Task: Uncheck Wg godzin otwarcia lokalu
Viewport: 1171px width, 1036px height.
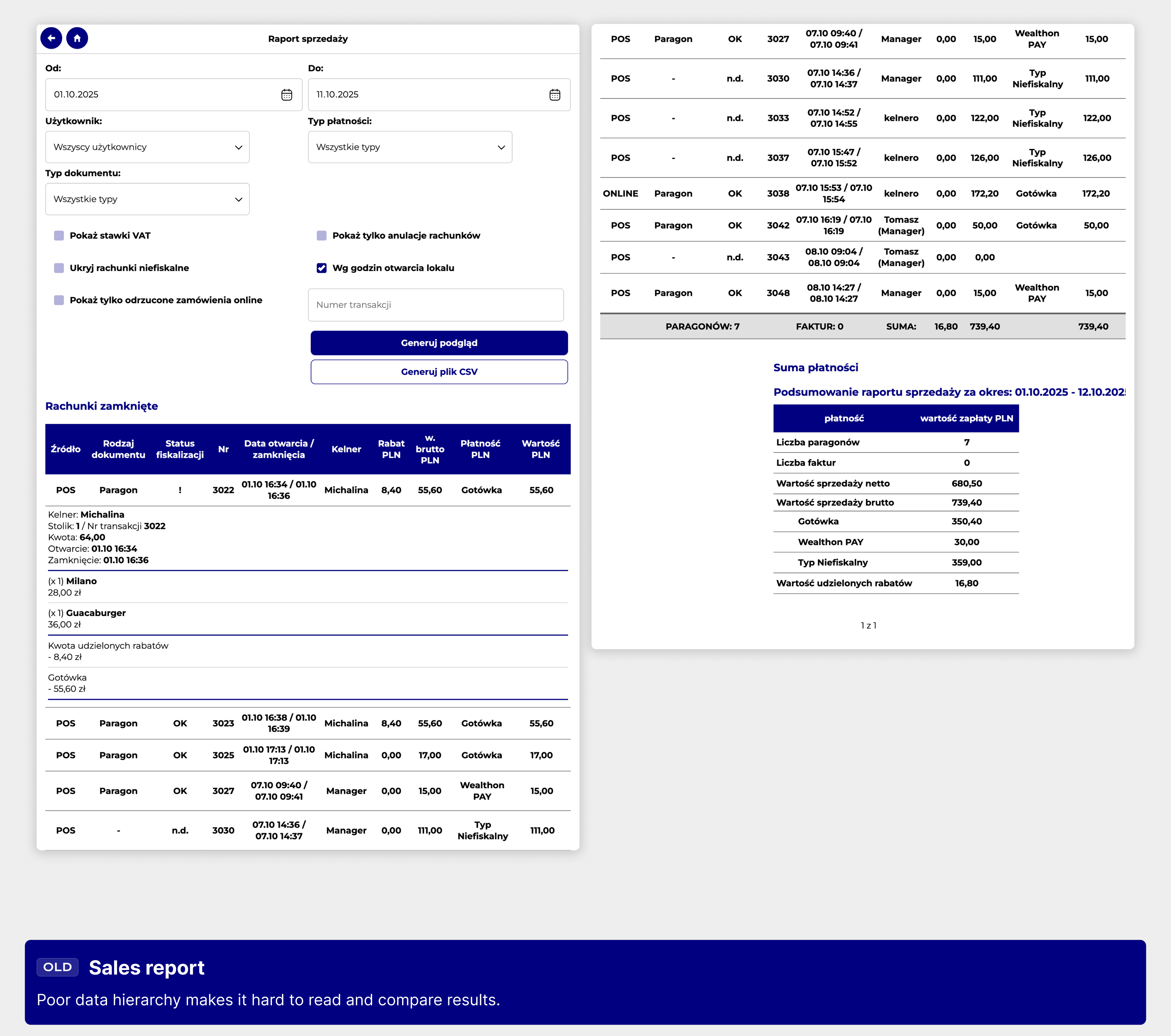Action: pyautogui.click(x=321, y=268)
